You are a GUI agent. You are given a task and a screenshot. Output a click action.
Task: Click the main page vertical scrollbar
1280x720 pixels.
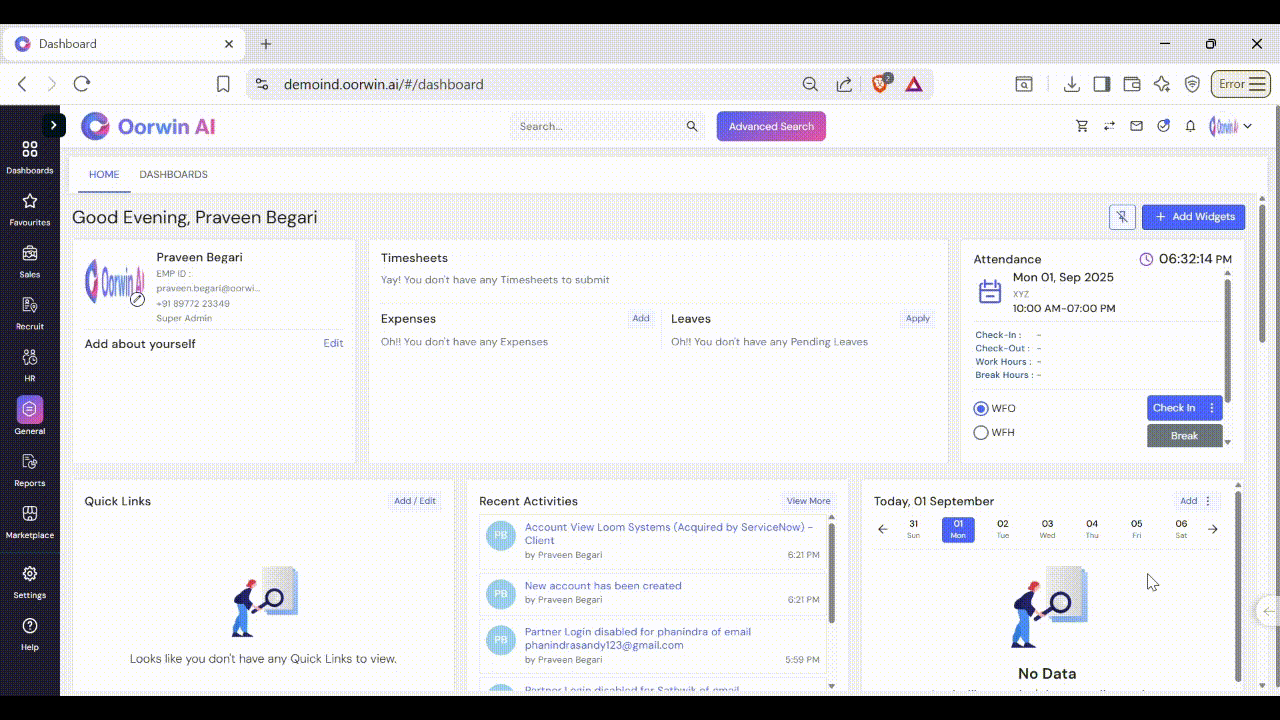point(1262,275)
